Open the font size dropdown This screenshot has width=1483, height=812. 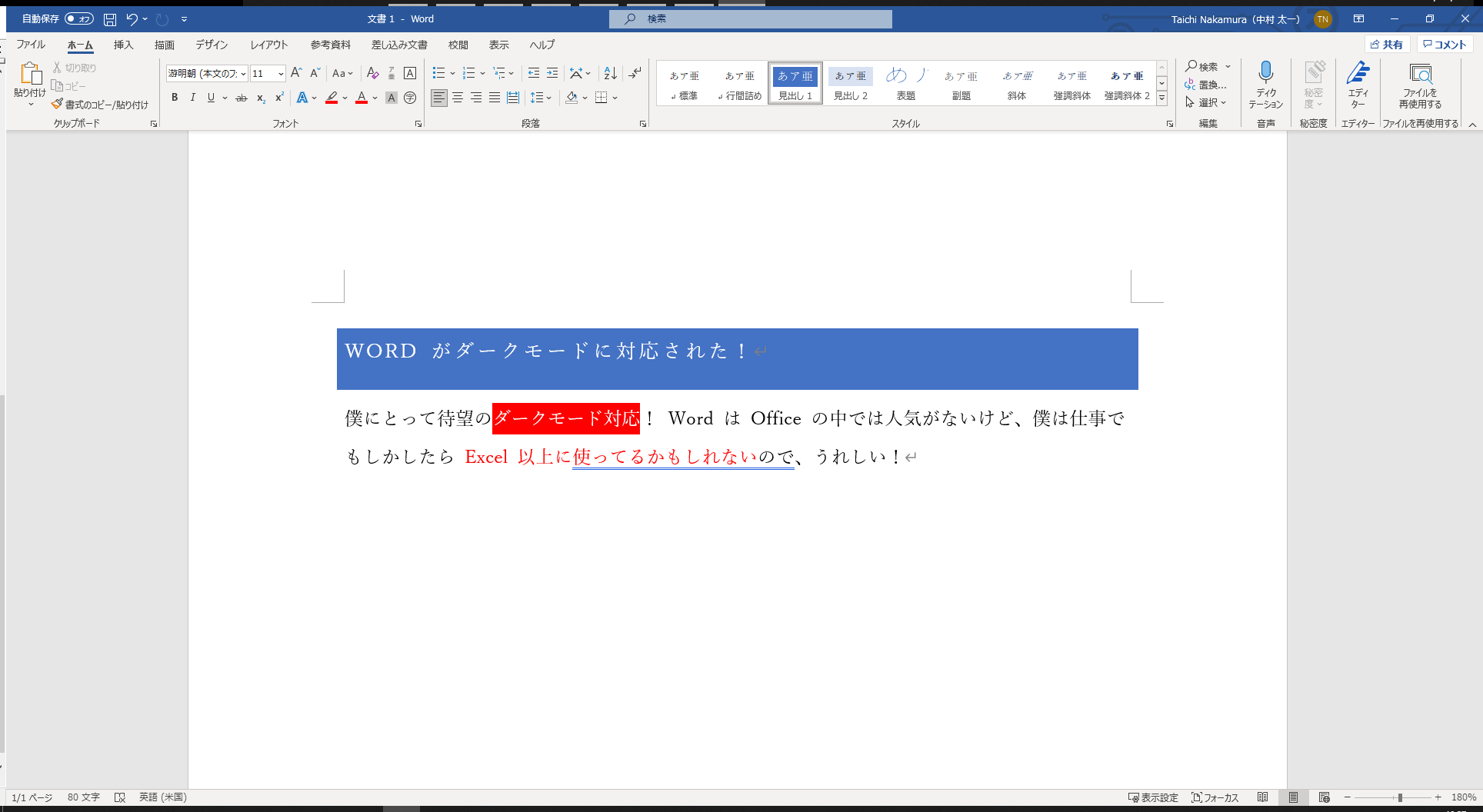pyautogui.click(x=281, y=74)
